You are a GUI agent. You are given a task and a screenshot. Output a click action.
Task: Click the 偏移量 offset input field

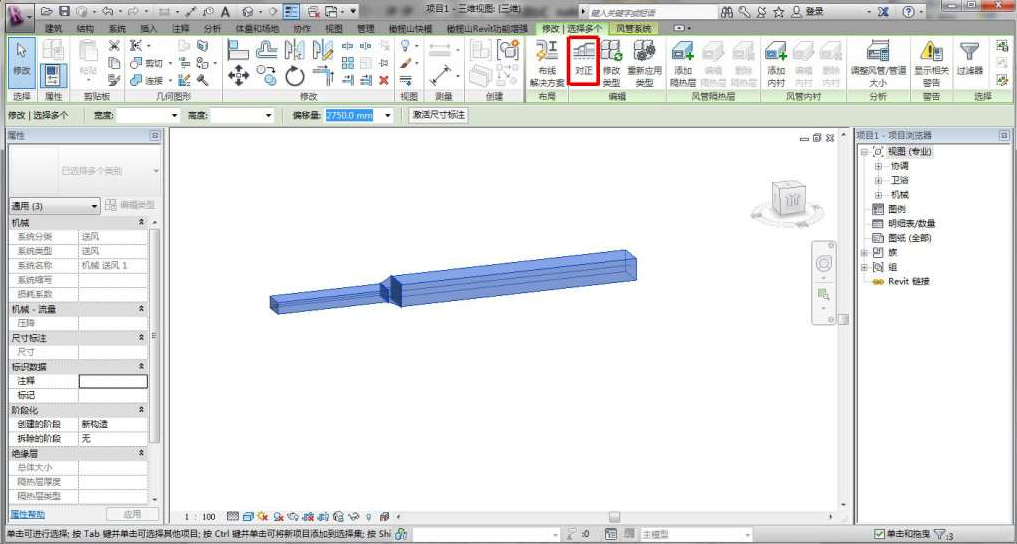tap(349, 116)
